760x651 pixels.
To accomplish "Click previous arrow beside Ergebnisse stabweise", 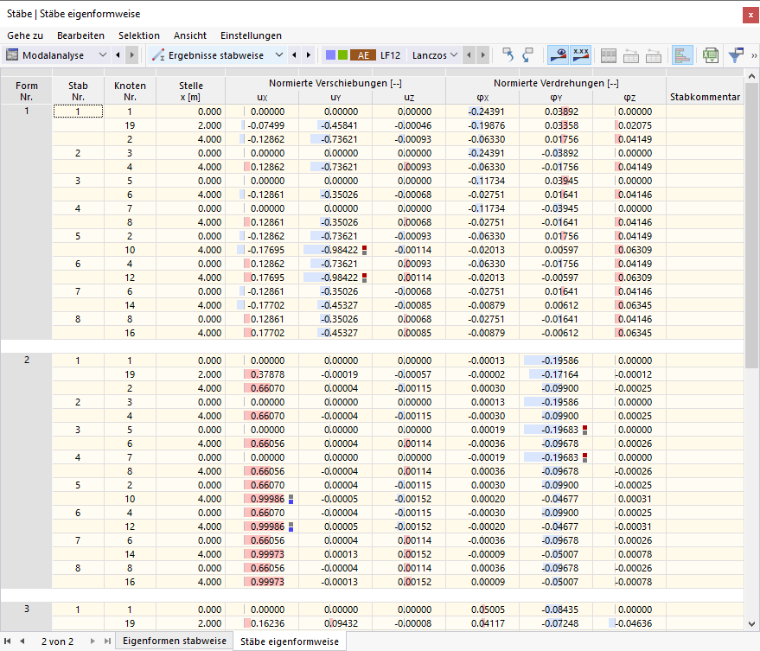I will click(x=294, y=55).
